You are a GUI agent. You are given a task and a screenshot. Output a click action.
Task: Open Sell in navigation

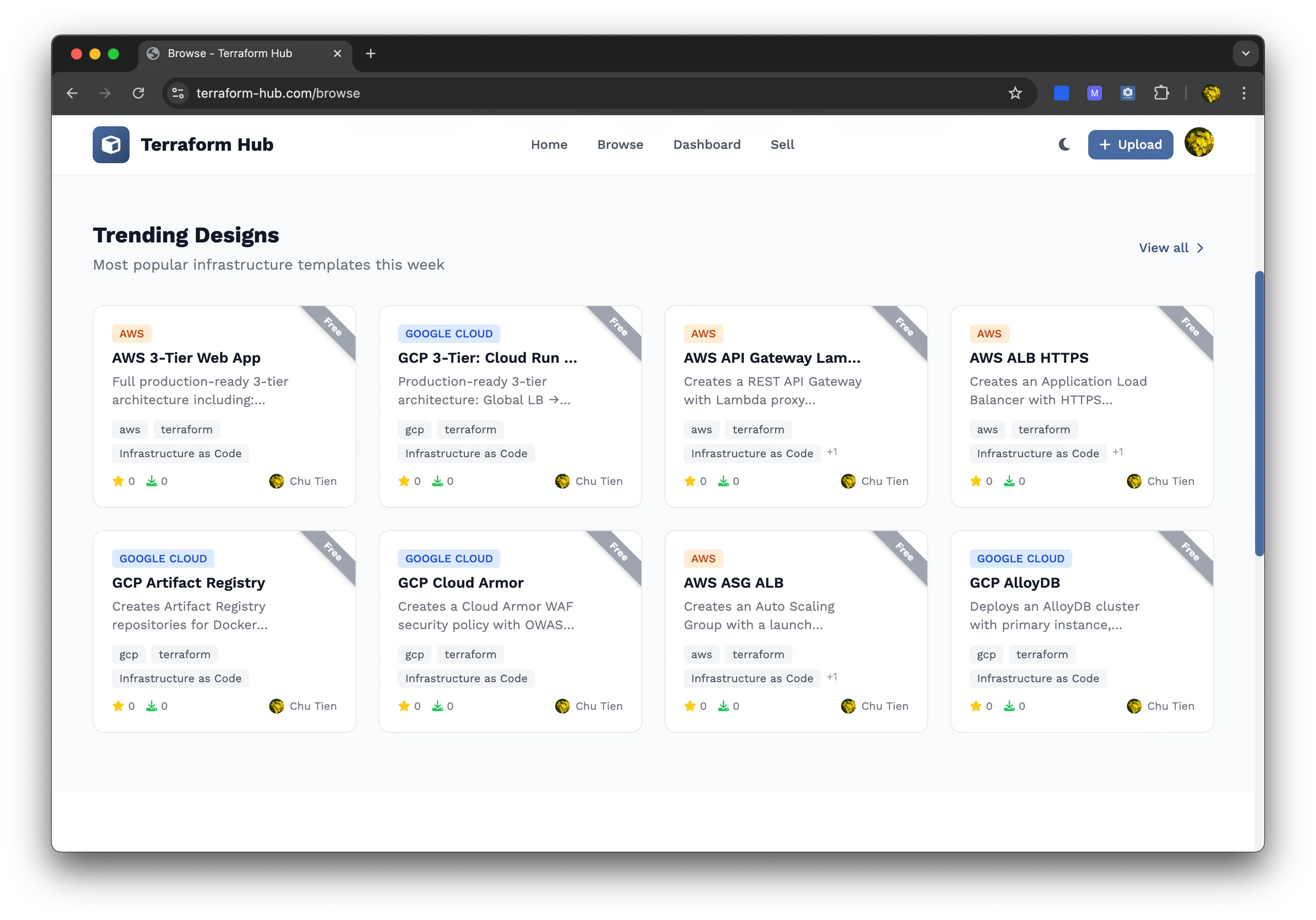click(x=782, y=144)
